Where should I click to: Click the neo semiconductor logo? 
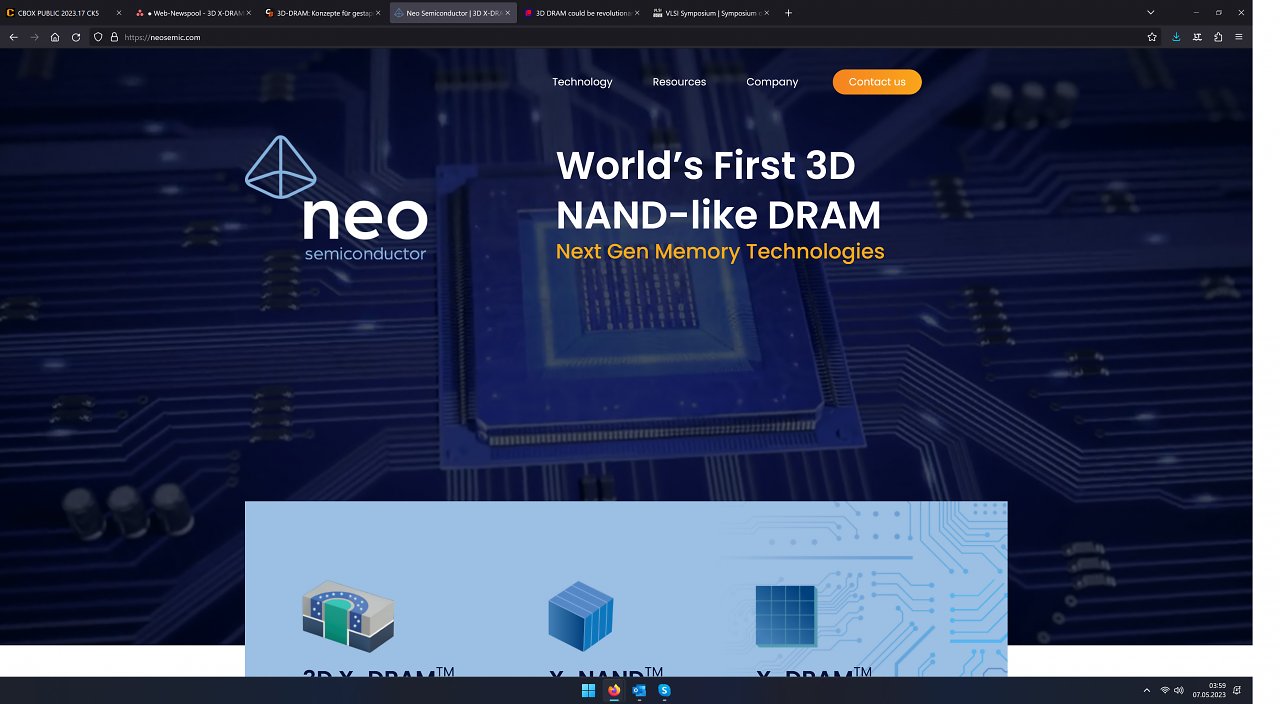(336, 199)
